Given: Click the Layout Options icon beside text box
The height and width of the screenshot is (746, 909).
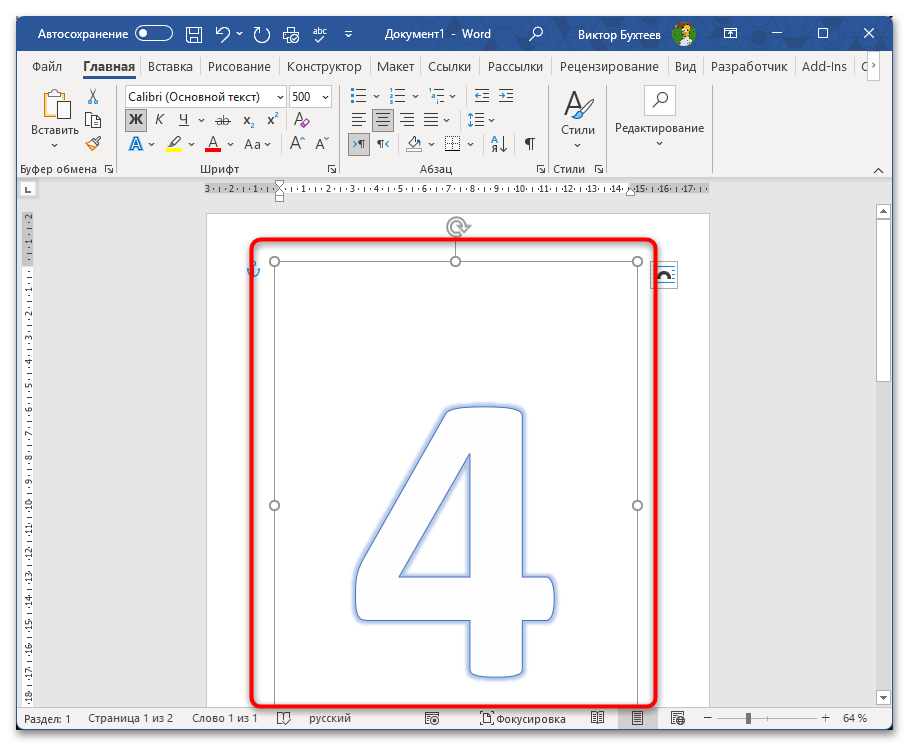Looking at the screenshot, I should click(x=664, y=275).
